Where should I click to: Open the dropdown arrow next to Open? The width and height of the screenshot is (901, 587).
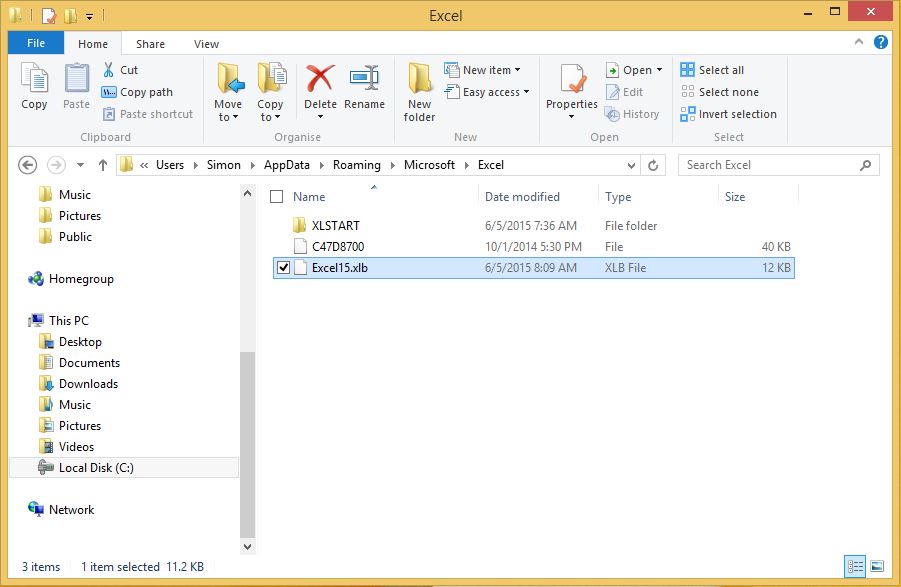[x=659, y=70]
